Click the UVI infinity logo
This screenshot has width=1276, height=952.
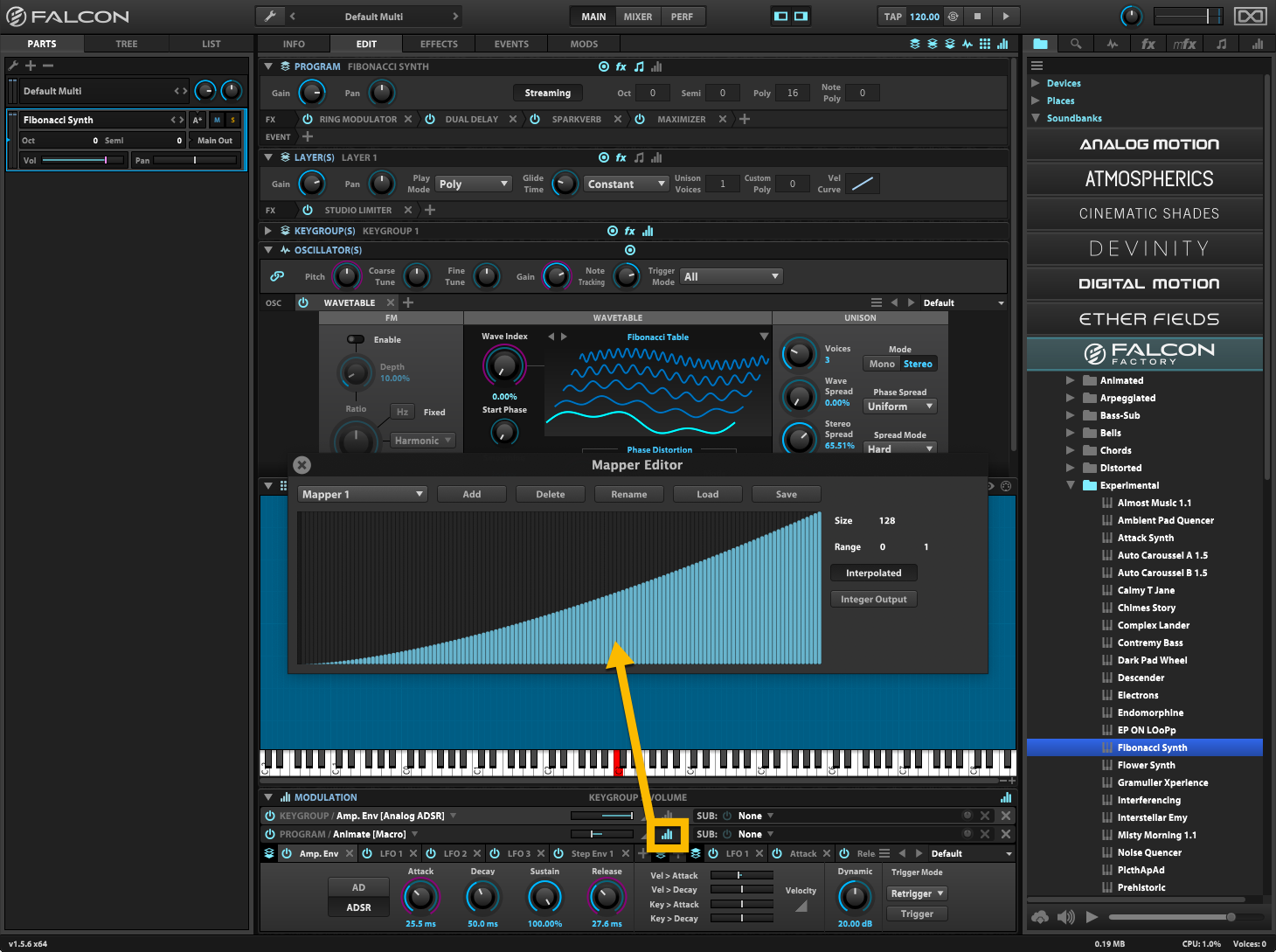point(1251,16)
